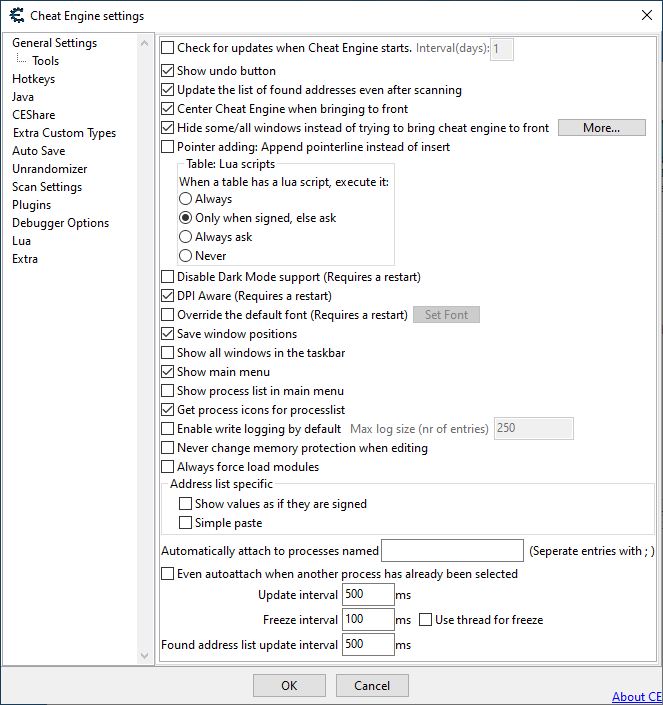Enable Disable Dark Mode support
Screen dimensions: 663x705
(x=167, y=277)
